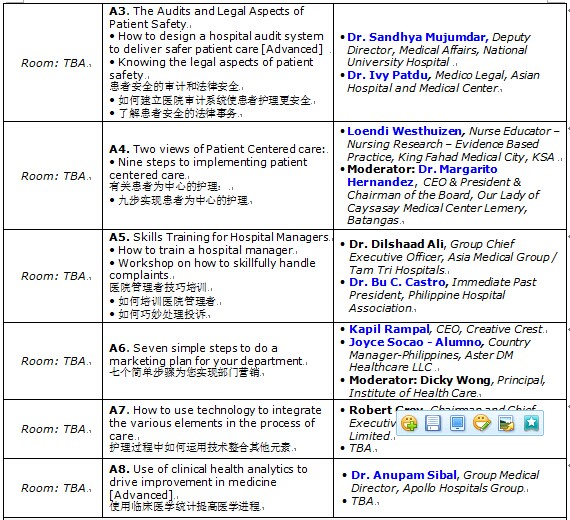Click the blue tablet device icon
570x520 pixels.
pos(457,423)
